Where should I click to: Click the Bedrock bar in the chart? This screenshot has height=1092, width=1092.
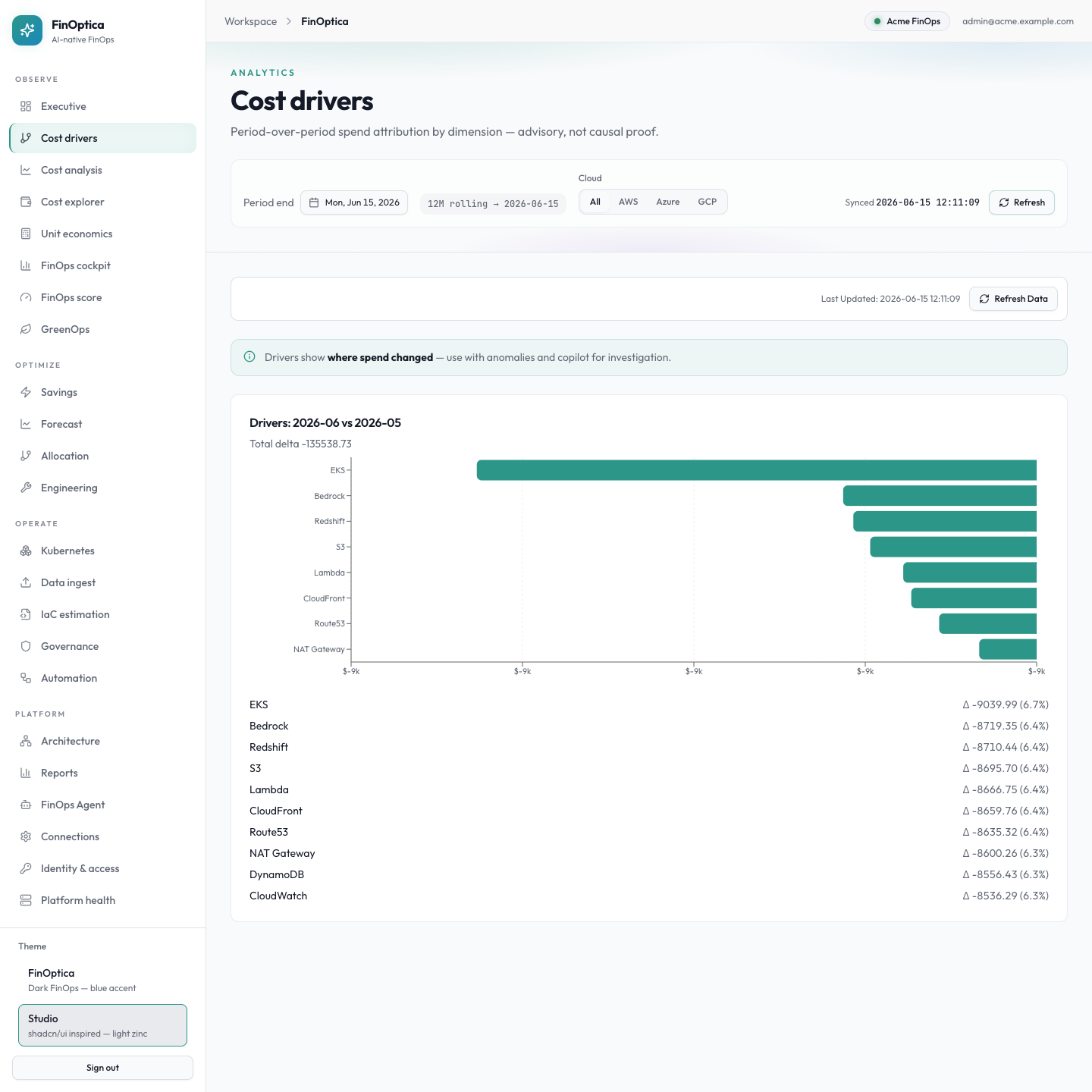[940, 496]
